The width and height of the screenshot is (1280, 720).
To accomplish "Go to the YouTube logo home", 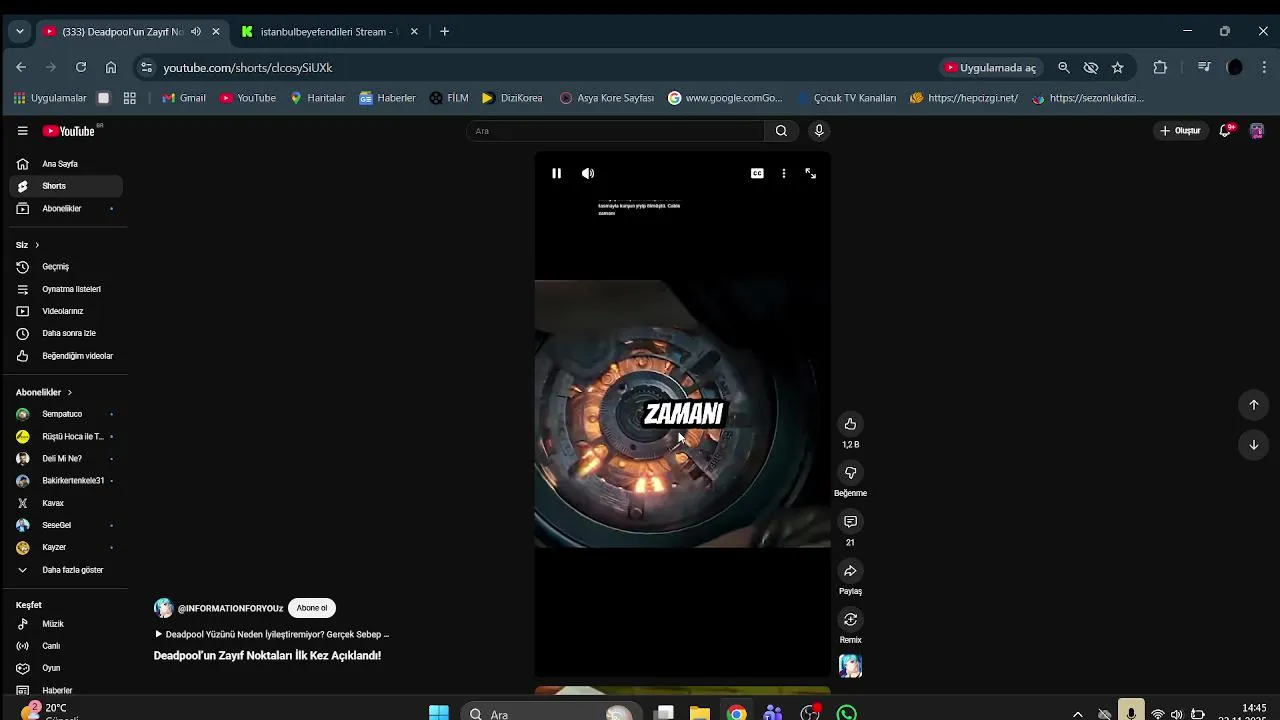I will click(x=70, y=131).
